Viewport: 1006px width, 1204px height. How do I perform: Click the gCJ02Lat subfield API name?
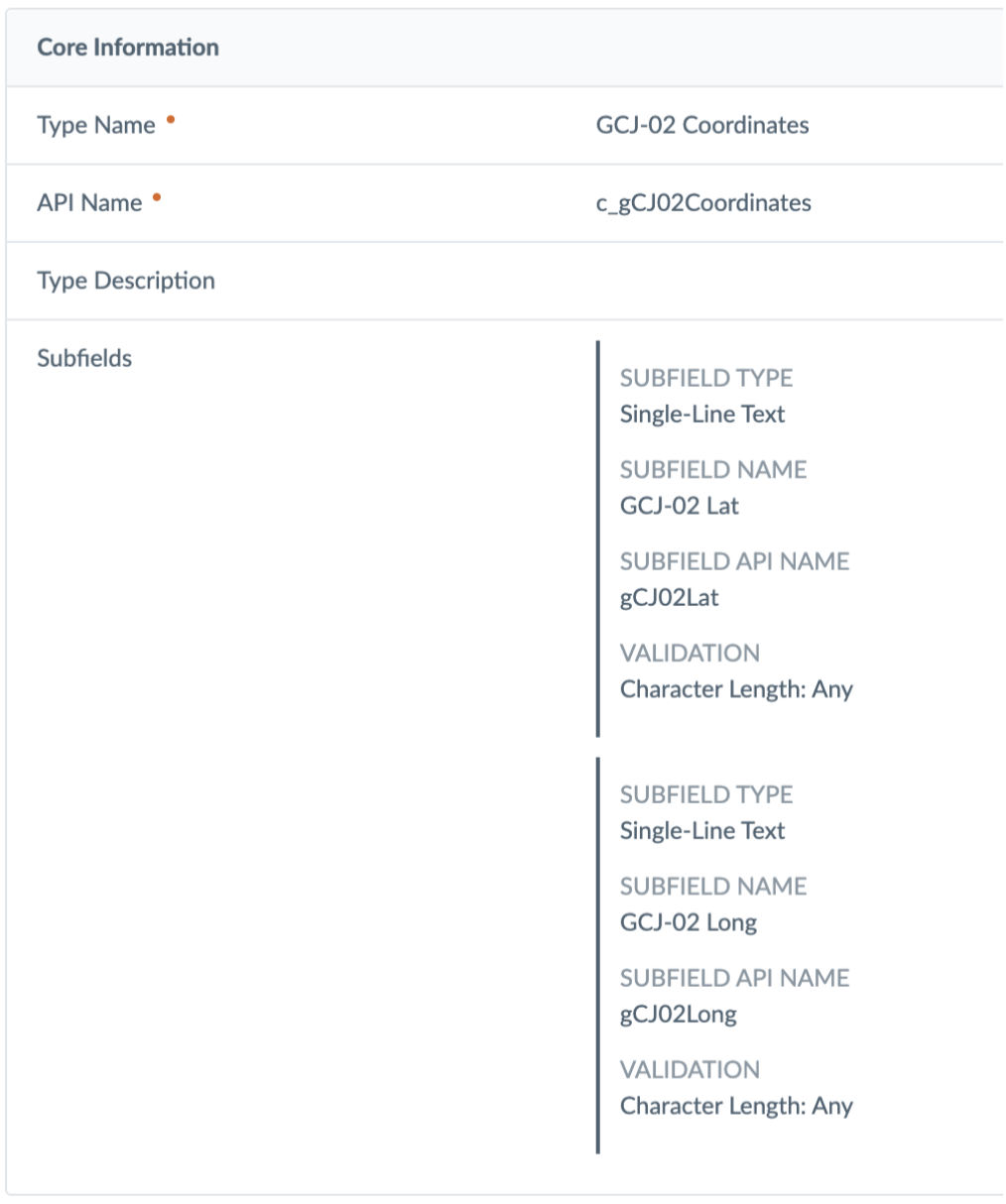669,598
